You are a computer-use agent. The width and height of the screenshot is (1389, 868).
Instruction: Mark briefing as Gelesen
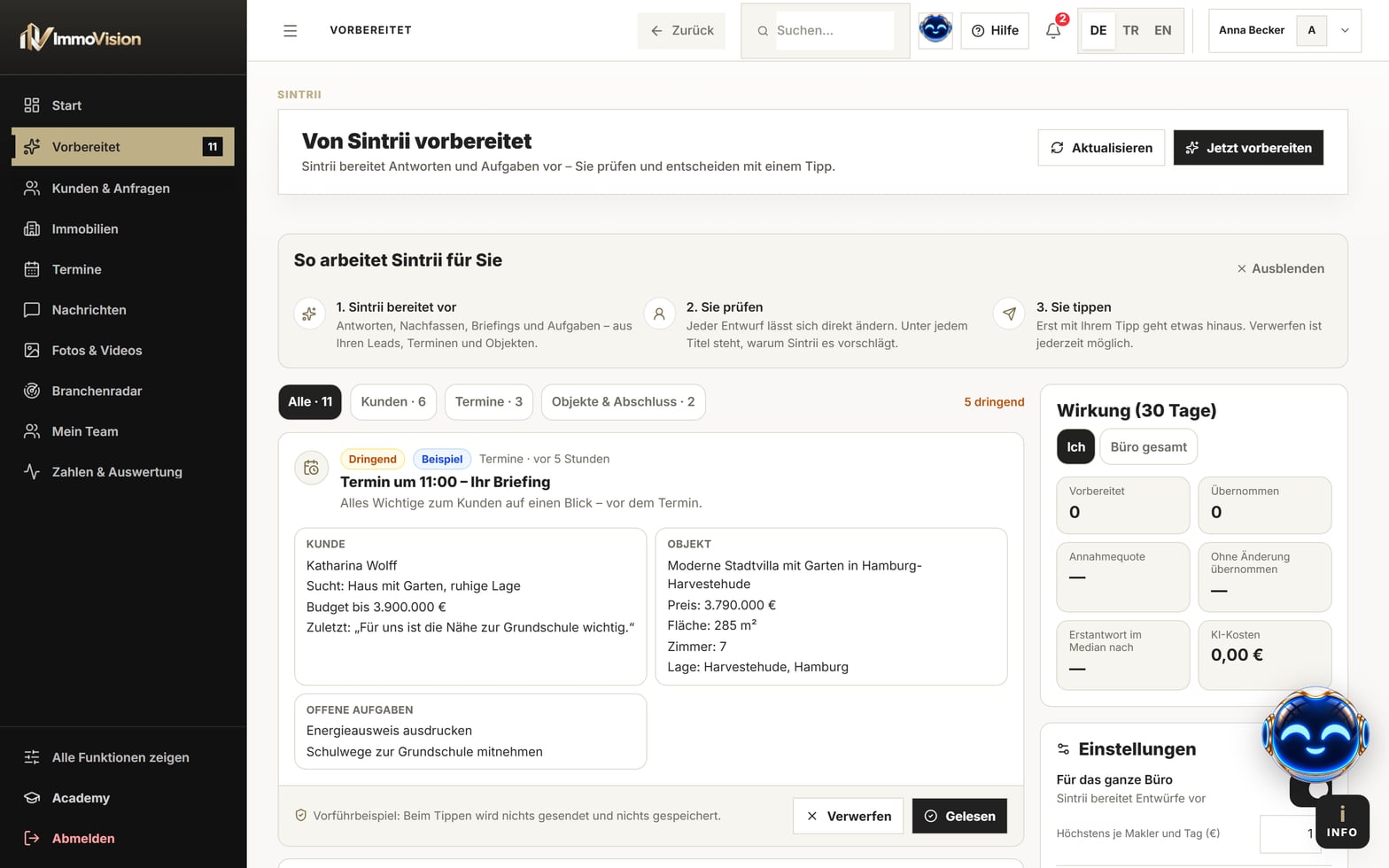(959, 816)
